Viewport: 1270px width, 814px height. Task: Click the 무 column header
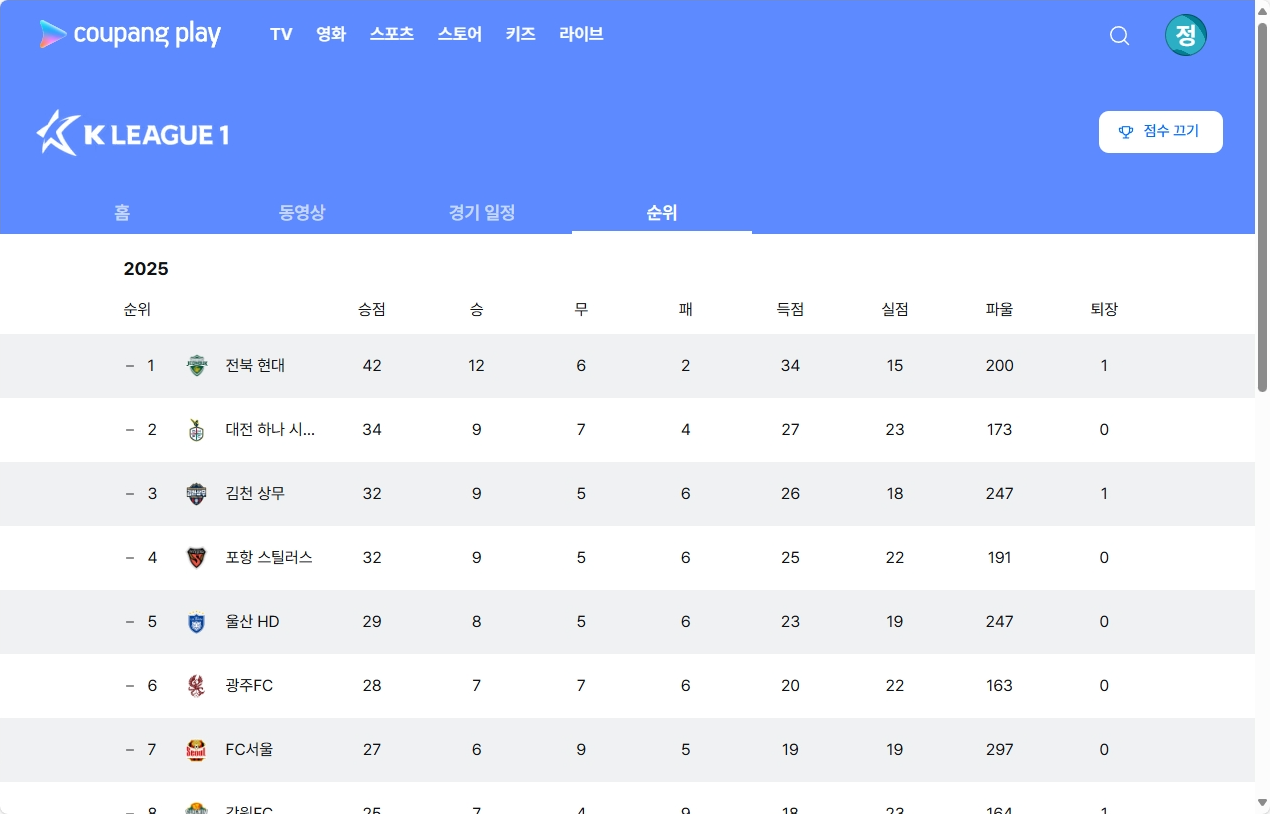[x=581, y=310]
